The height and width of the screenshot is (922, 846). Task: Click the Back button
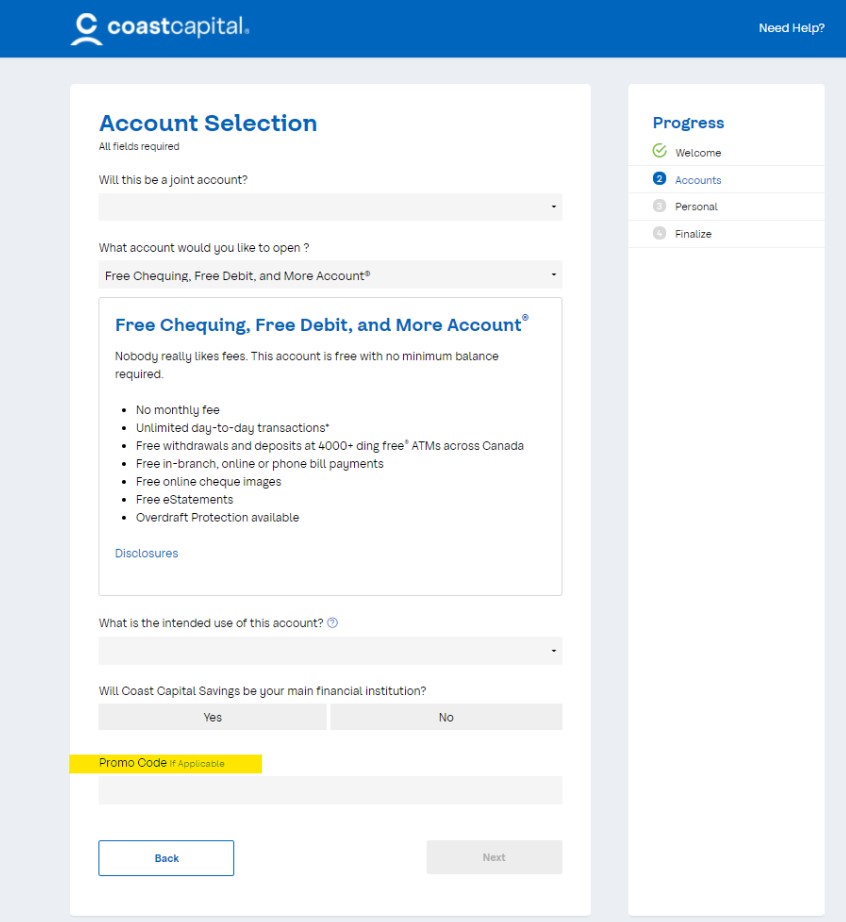click(x=166, y=858)
